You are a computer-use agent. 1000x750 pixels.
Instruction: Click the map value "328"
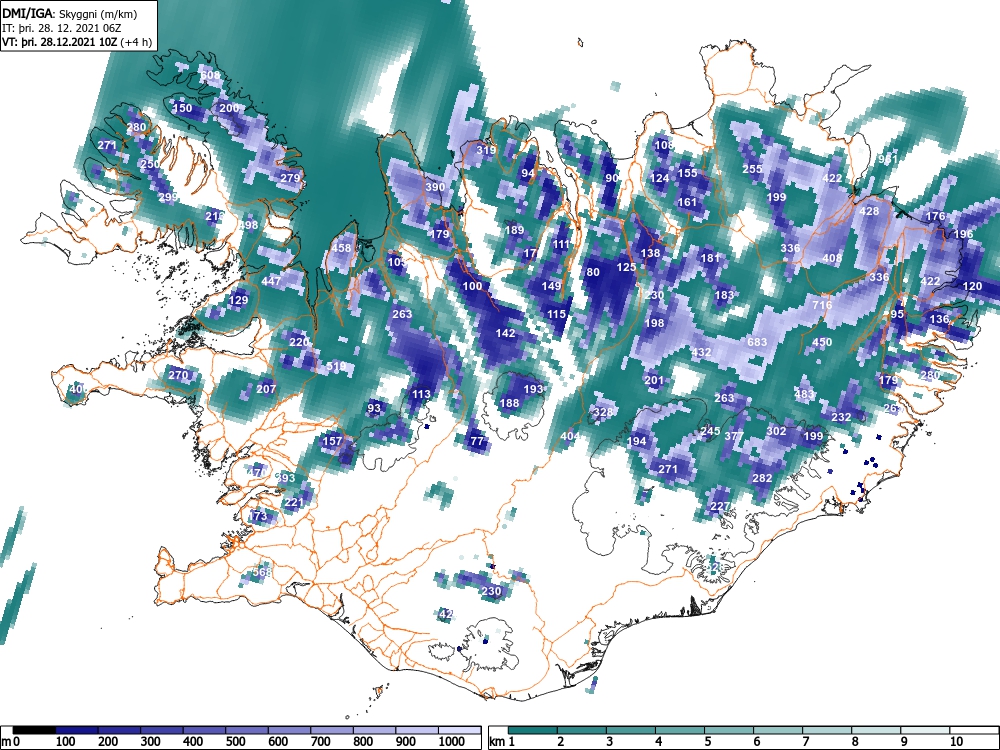coord(603,412)
